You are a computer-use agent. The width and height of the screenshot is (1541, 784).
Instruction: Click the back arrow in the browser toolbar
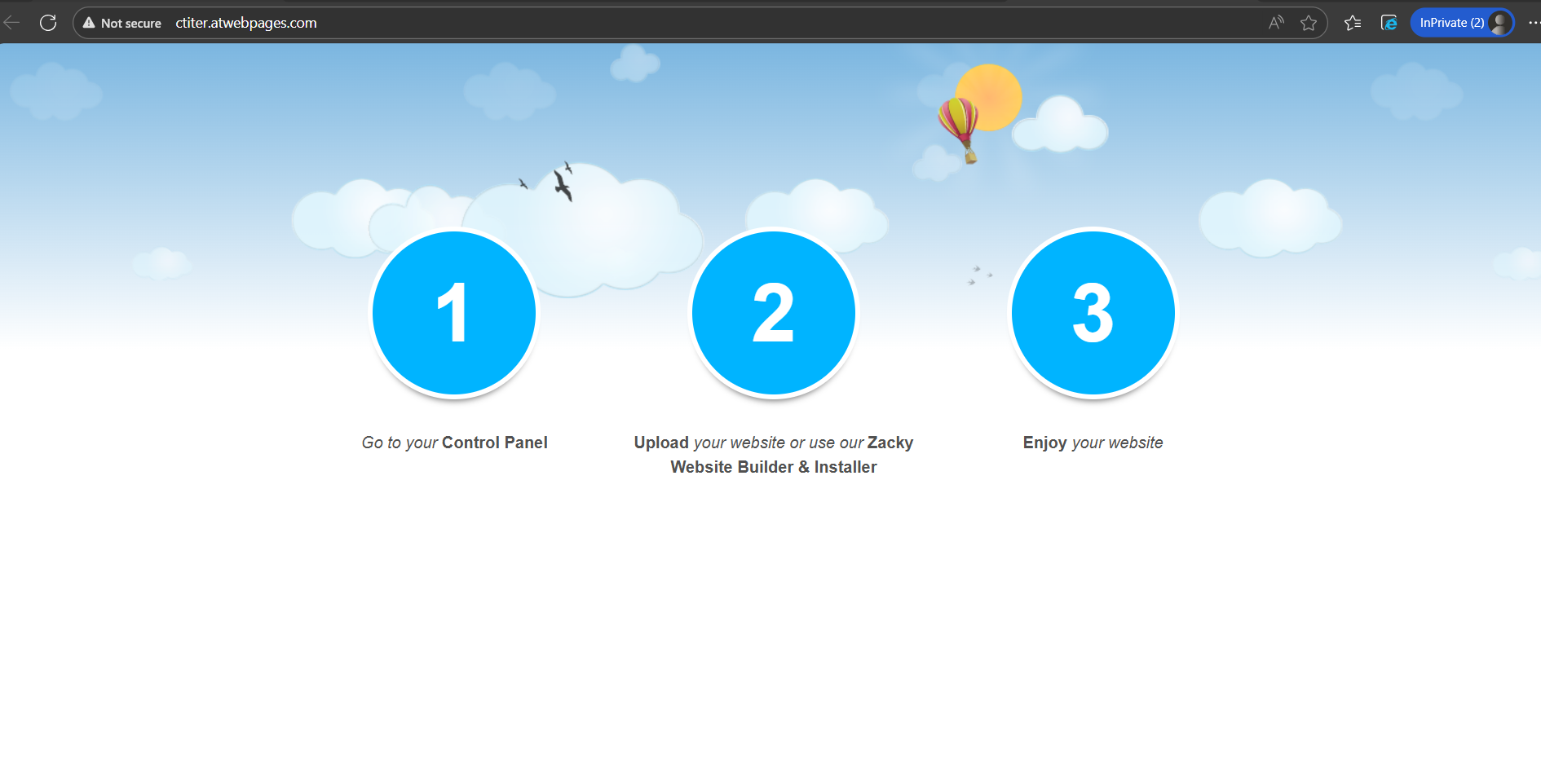11,23
